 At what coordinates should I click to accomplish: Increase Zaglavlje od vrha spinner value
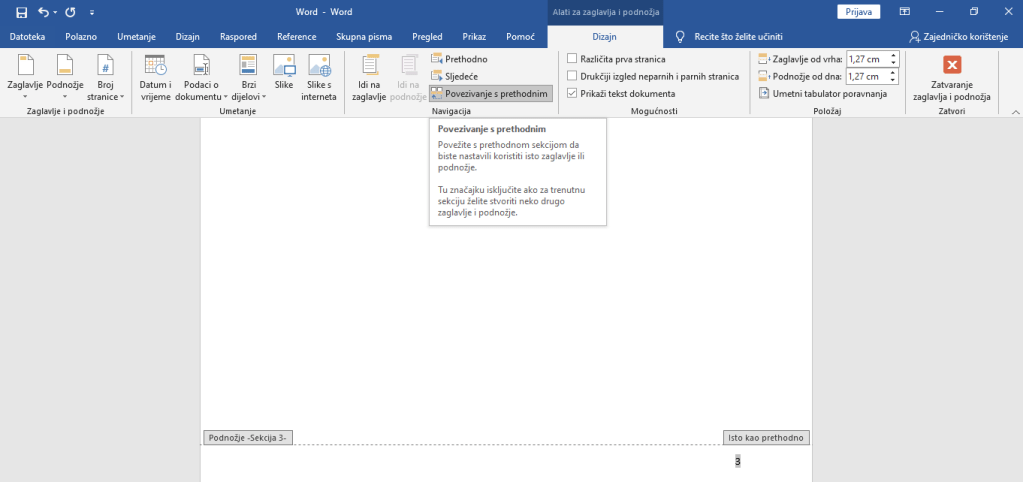tap(893, 56)
